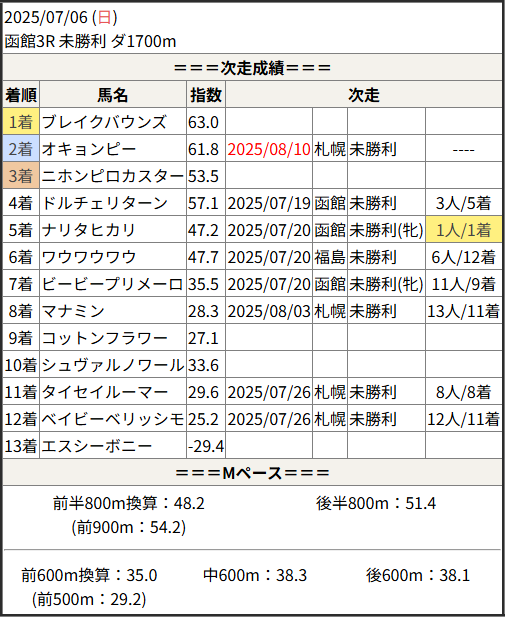This screenshot has width=505, height=617.
Task: Click the index value -29.4
Action: click(x=206, y=446)
